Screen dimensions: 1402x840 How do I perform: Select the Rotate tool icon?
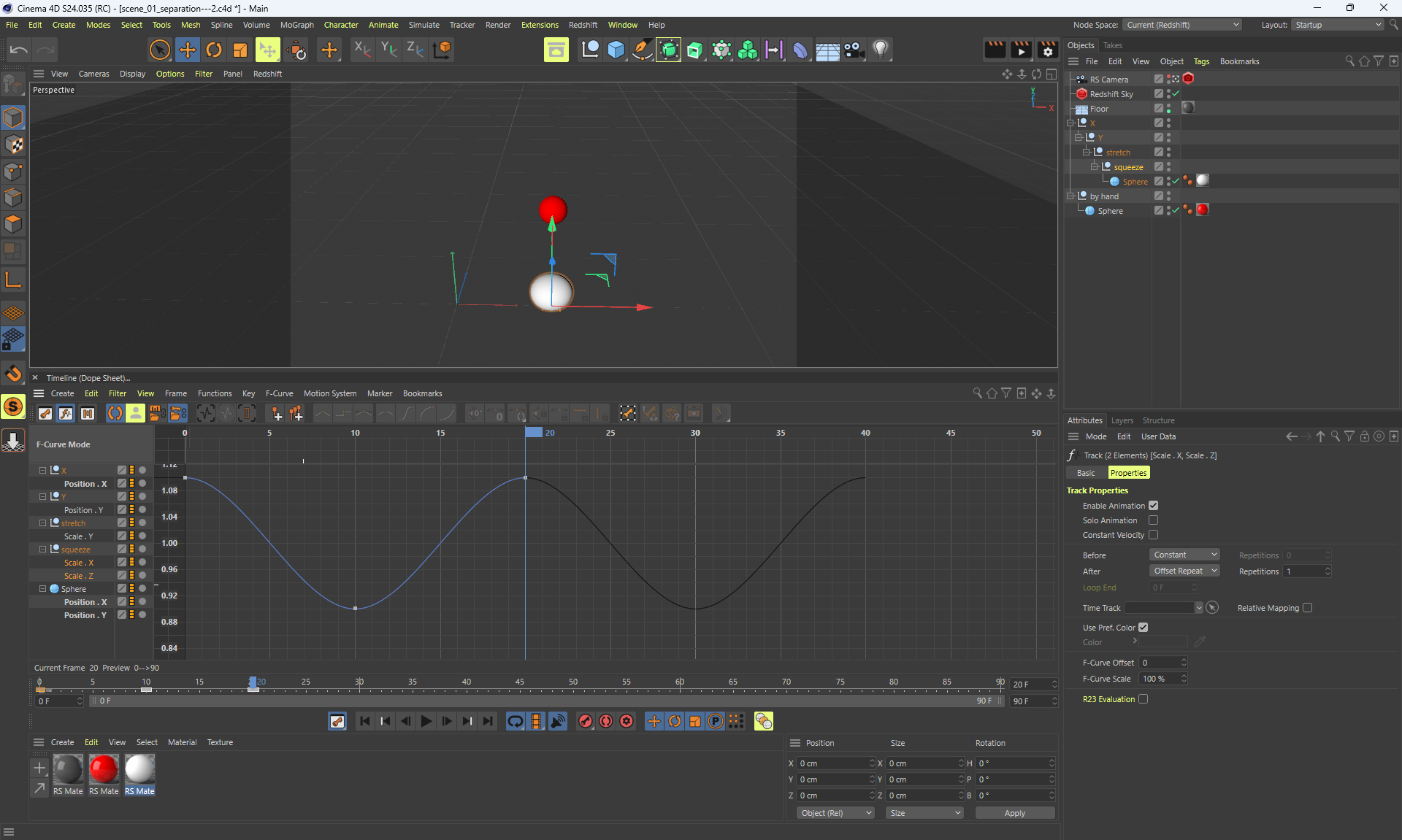tap(214, 50)
